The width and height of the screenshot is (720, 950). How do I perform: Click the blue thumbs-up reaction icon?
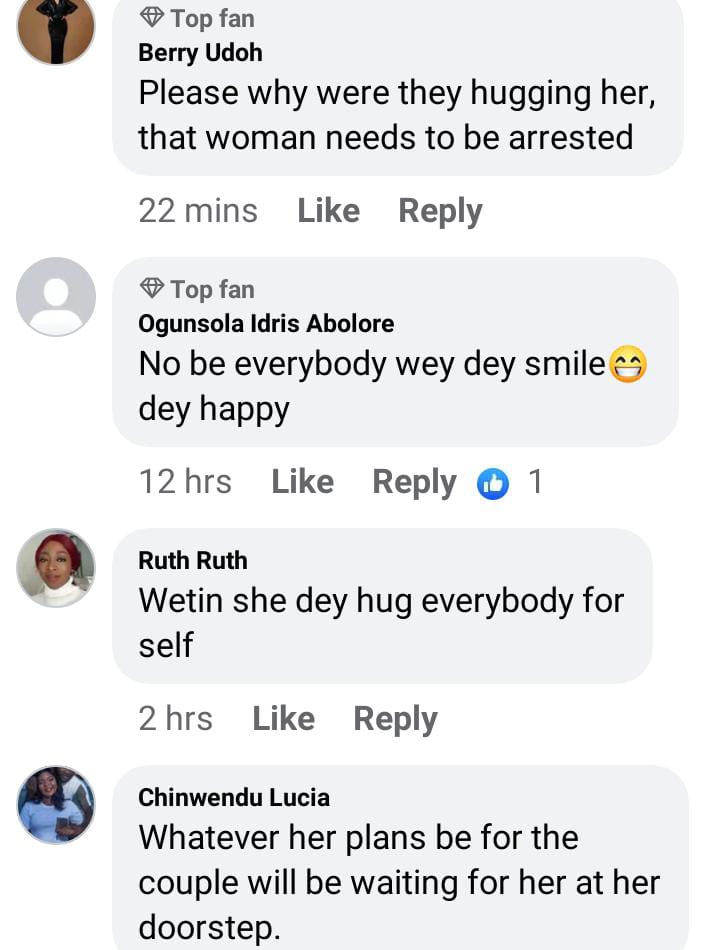coord(493,483)
